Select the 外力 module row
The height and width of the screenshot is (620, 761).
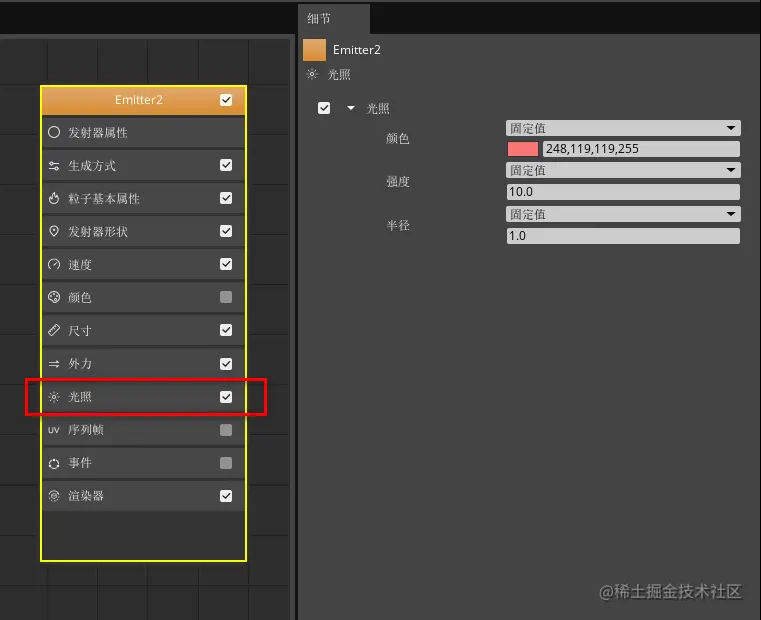coord(144,364)
